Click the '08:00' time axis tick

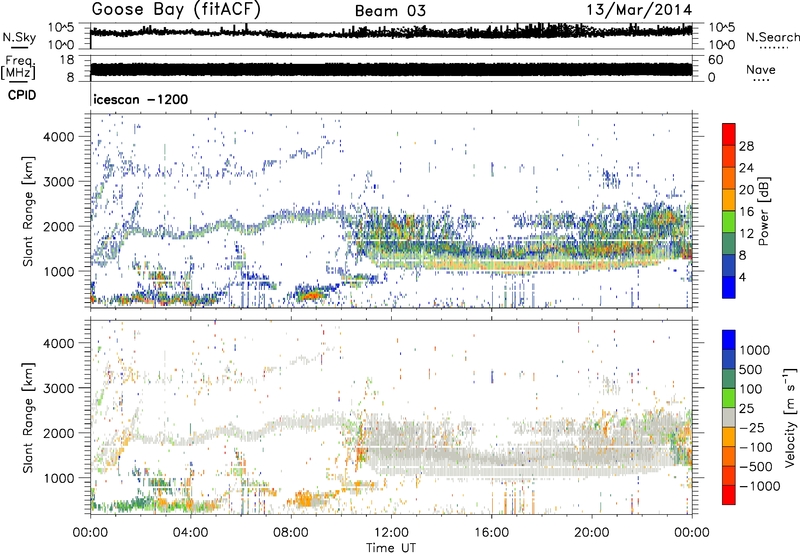tap(291, 533)
